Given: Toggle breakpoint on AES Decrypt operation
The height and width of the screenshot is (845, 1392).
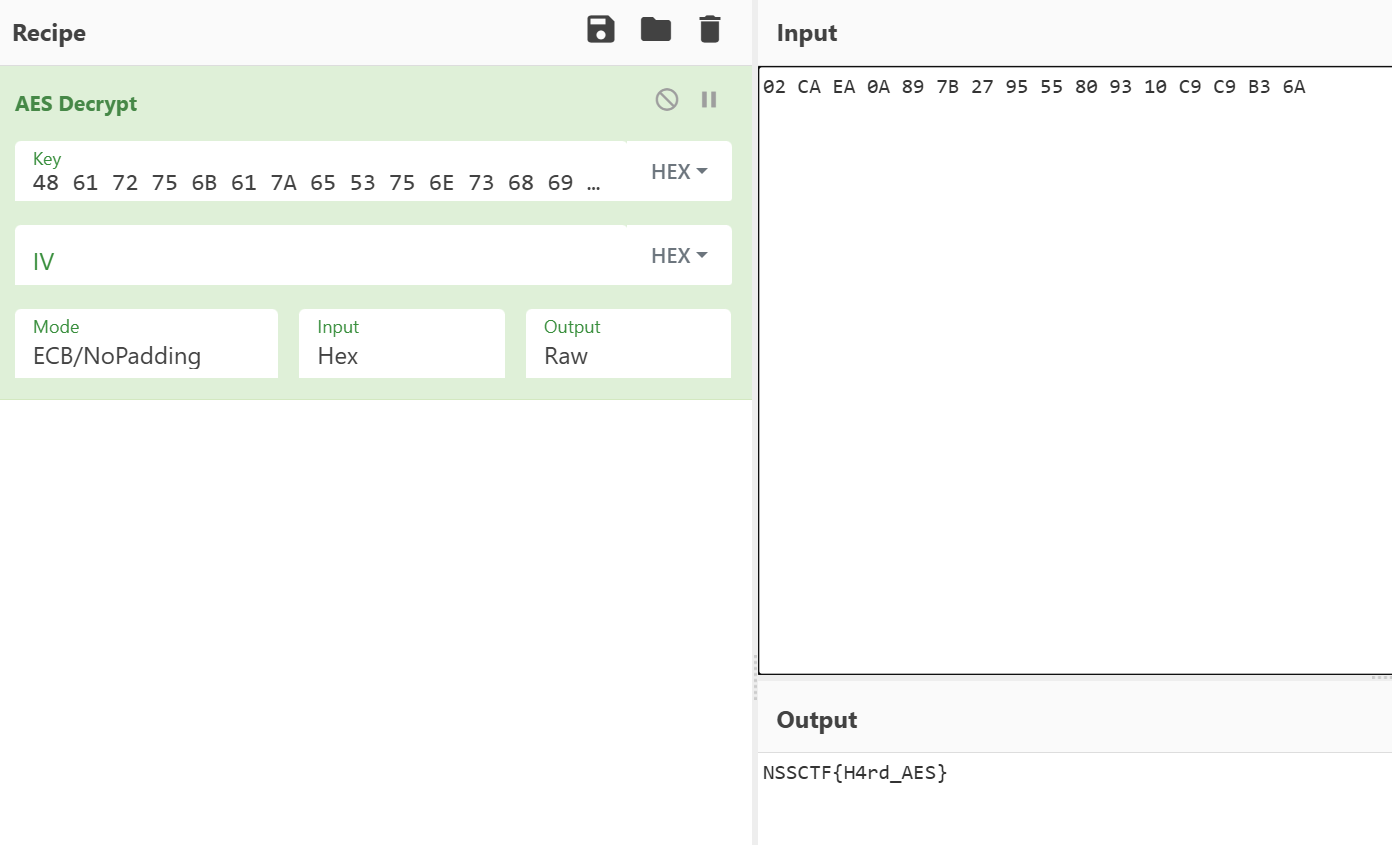Looking at the screenshot, I should coord(709,99).
